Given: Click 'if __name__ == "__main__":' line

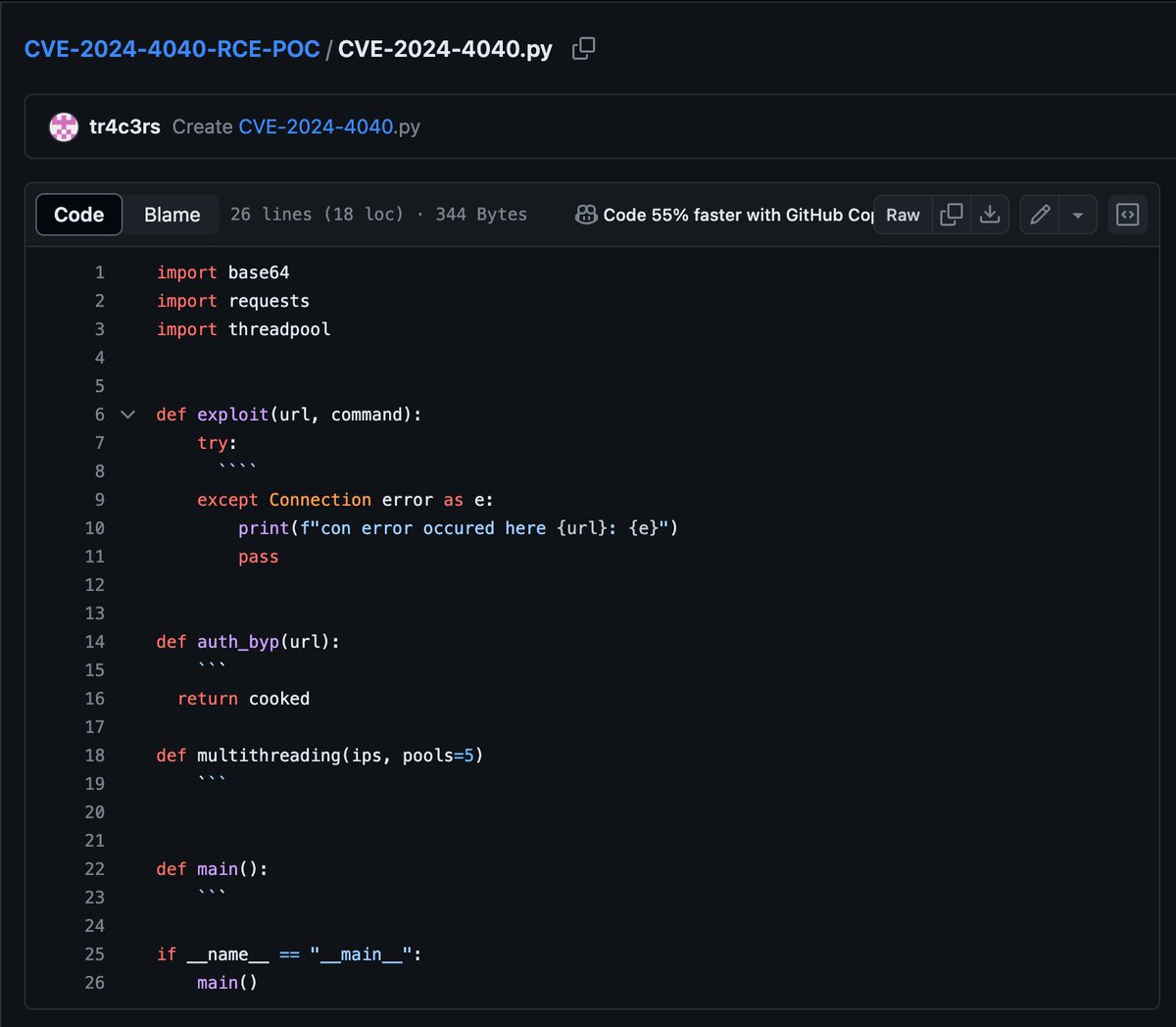Looking at the screenshot, I should [289, 954].
